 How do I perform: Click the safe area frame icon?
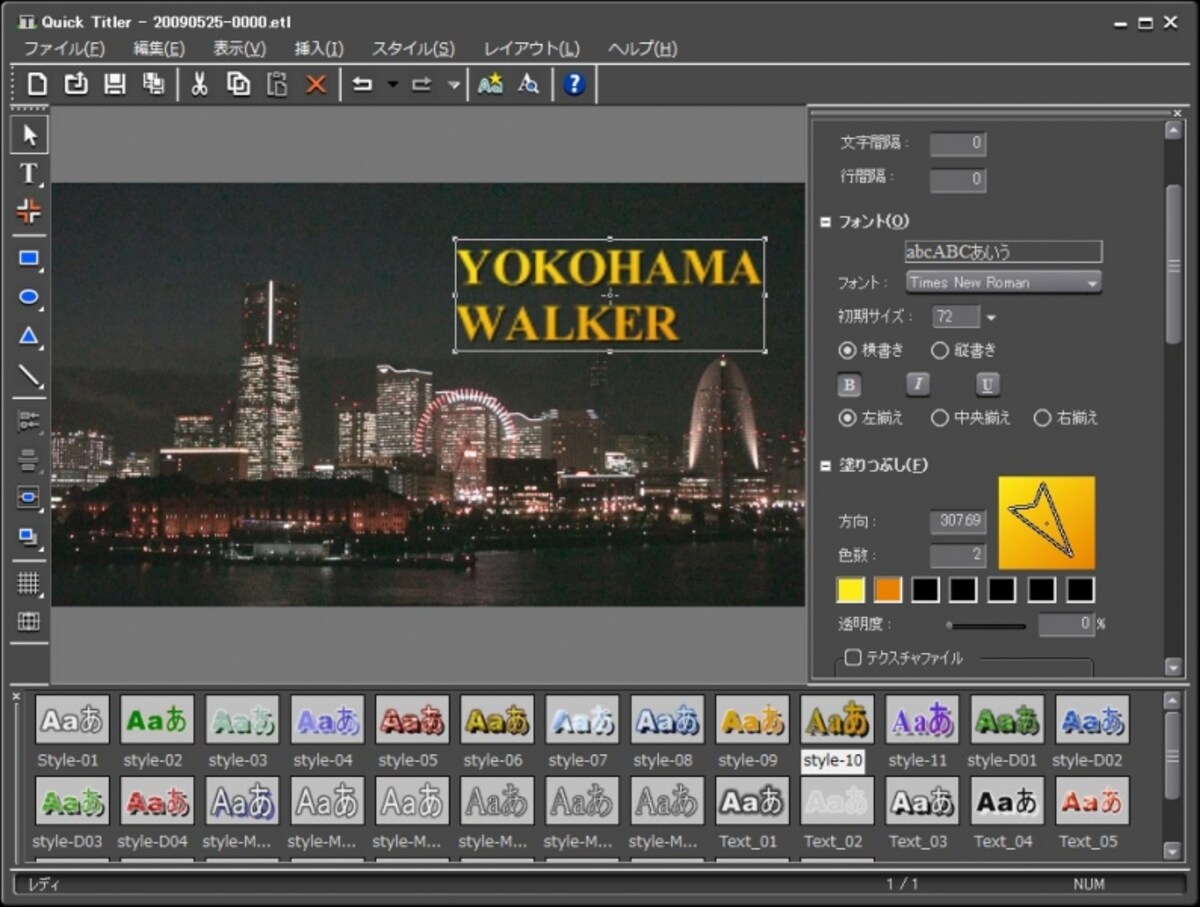pos(29,622)
